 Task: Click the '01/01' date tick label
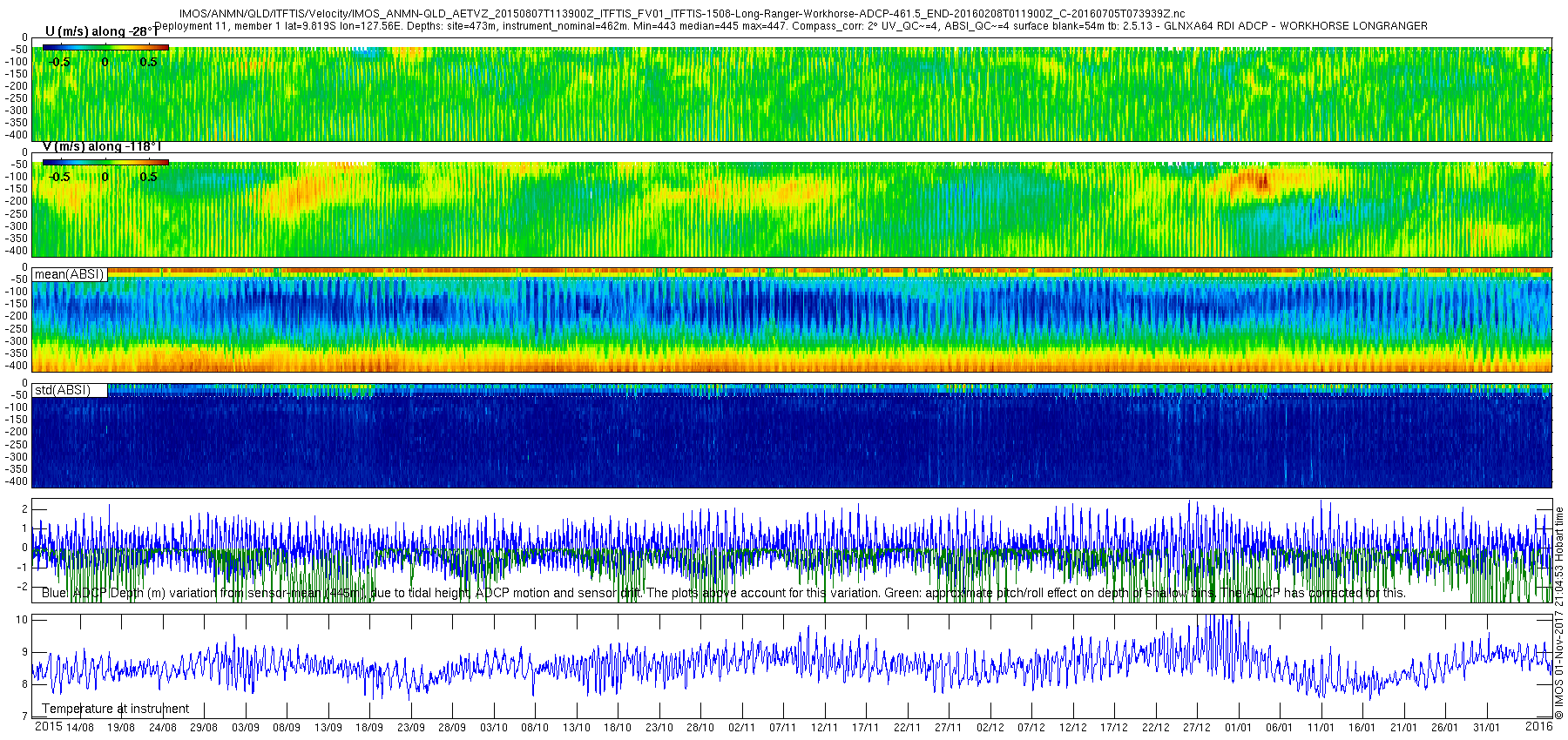1239,728
